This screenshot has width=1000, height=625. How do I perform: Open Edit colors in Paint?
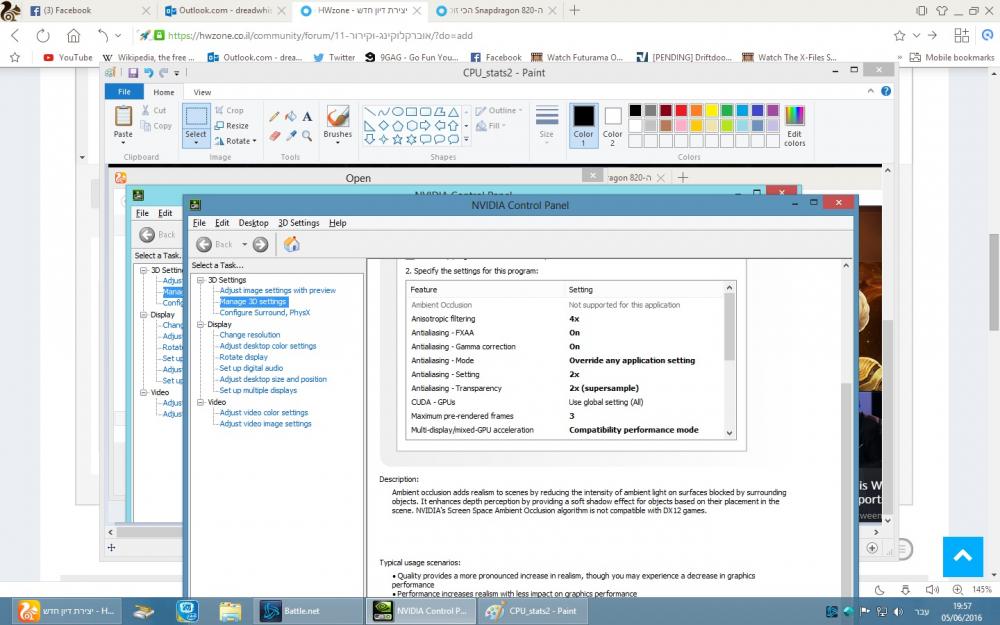tap(795, 126)
